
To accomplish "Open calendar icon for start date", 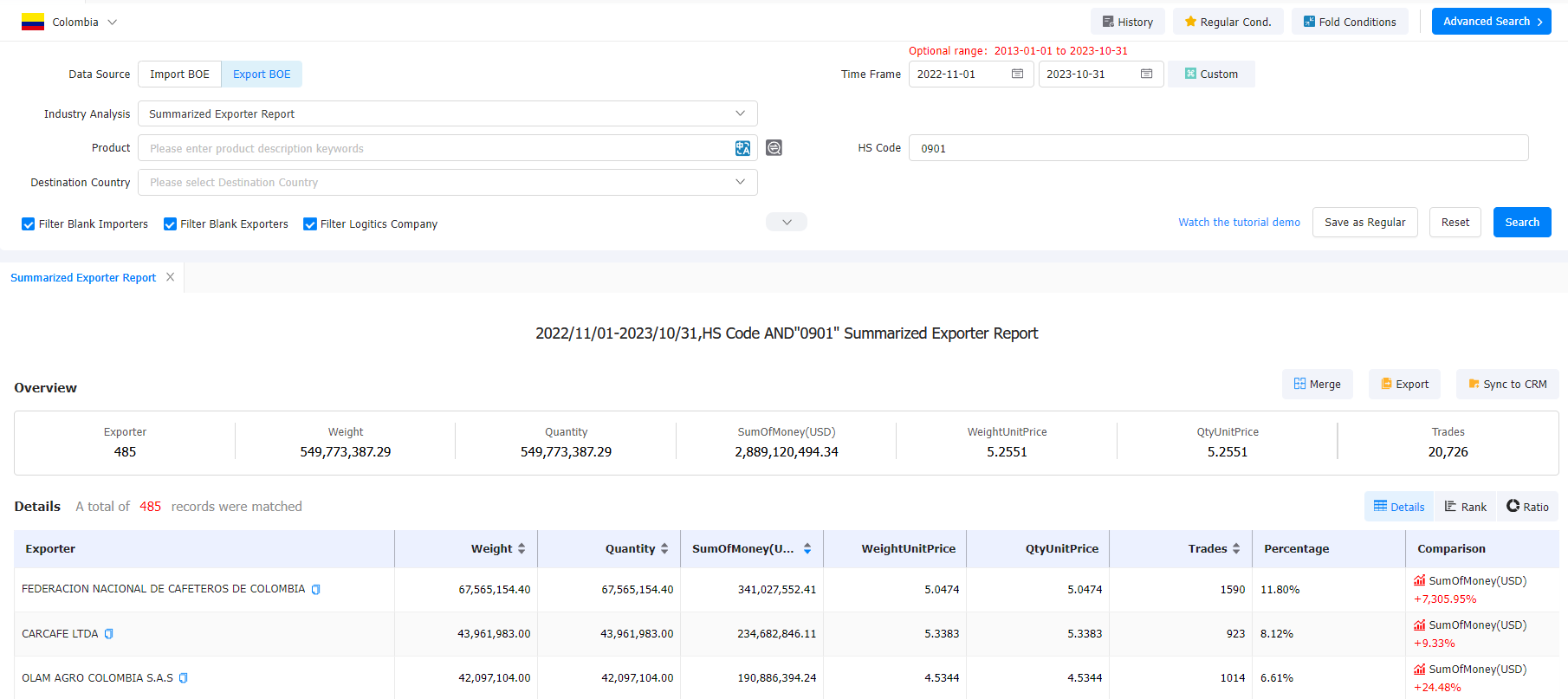I will (1018, 74).
